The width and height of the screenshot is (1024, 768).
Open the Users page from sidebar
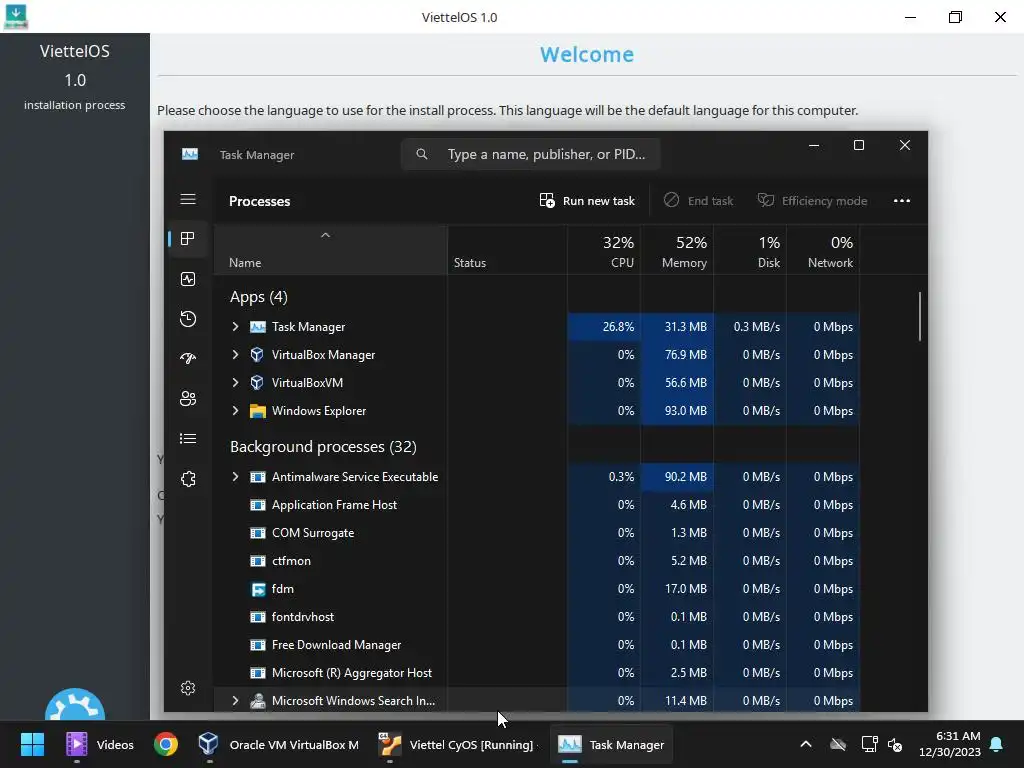tap(188, 398)
